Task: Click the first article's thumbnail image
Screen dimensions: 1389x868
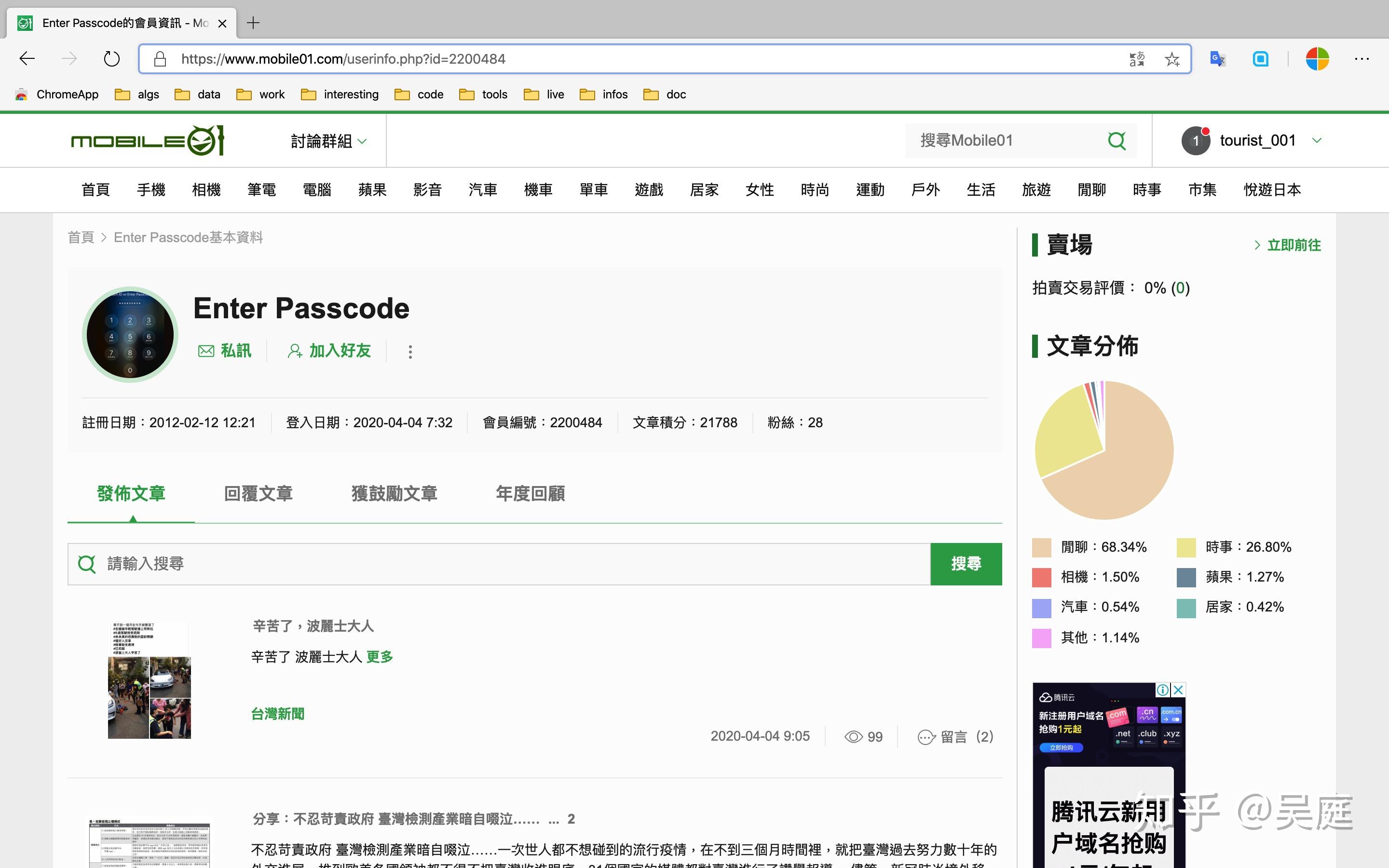Action: click(149, 680)
